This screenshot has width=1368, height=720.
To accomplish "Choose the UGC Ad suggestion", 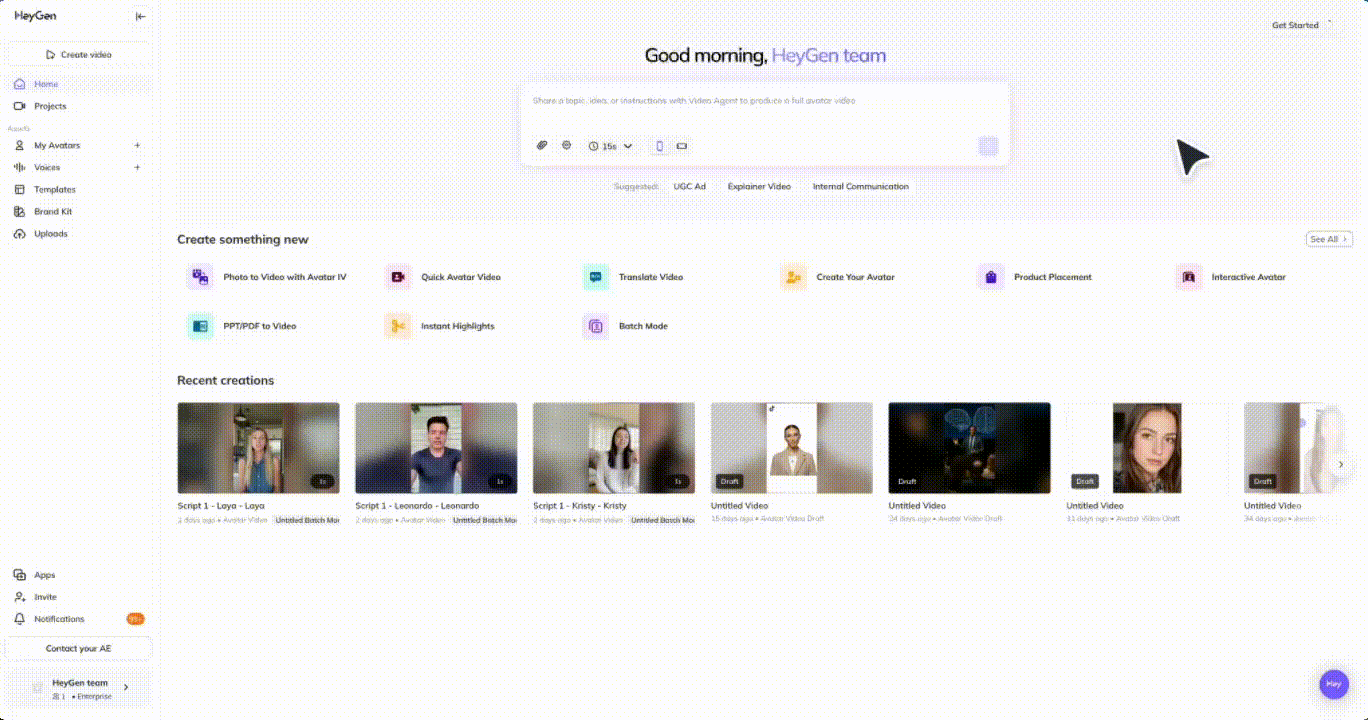I will pos(690,187).
